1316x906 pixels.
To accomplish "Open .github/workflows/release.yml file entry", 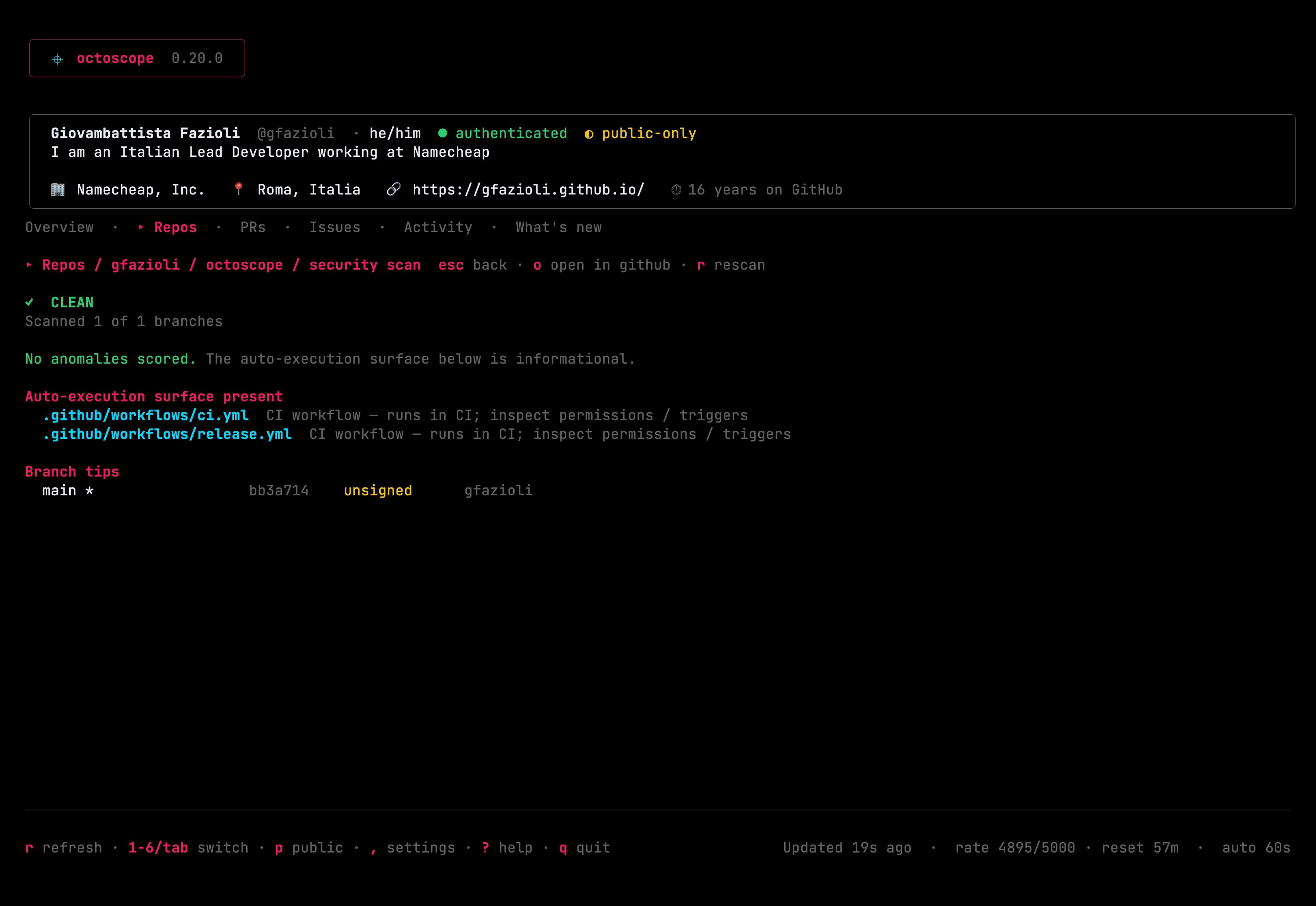I will (x=168, y=434).
